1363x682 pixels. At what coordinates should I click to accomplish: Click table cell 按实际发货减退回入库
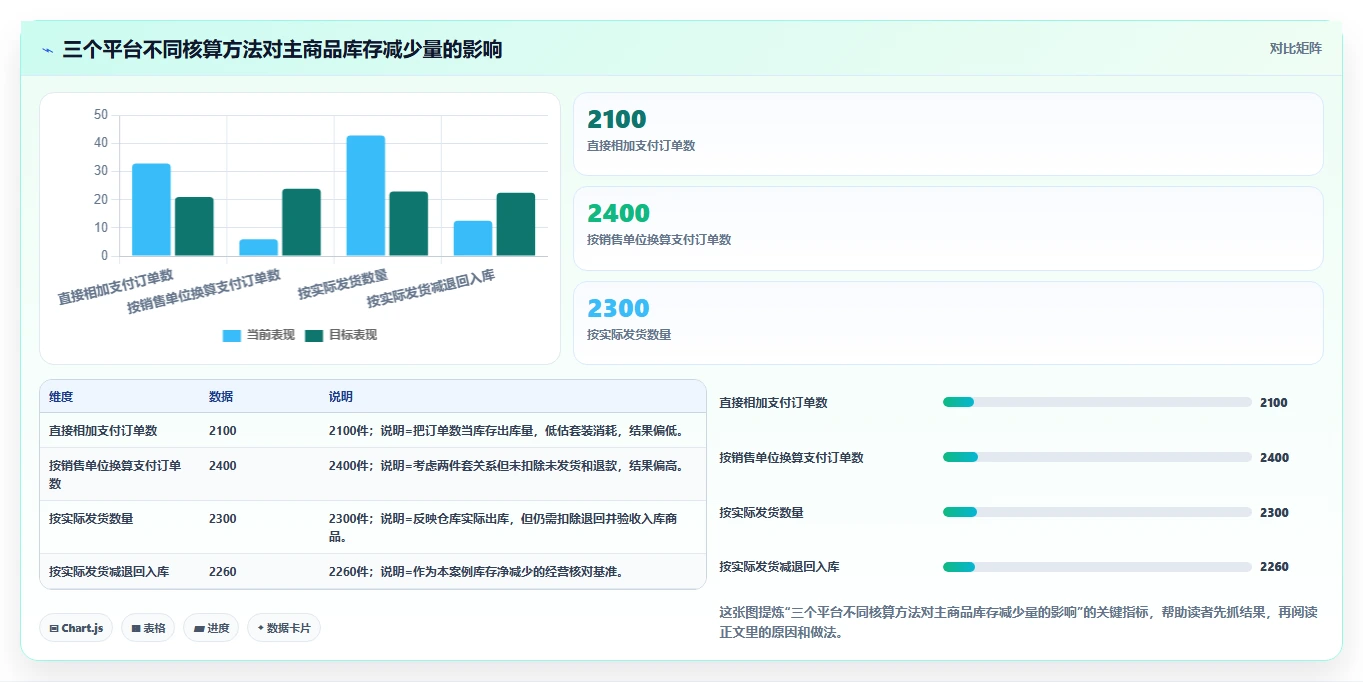click(x=109, y=572)
